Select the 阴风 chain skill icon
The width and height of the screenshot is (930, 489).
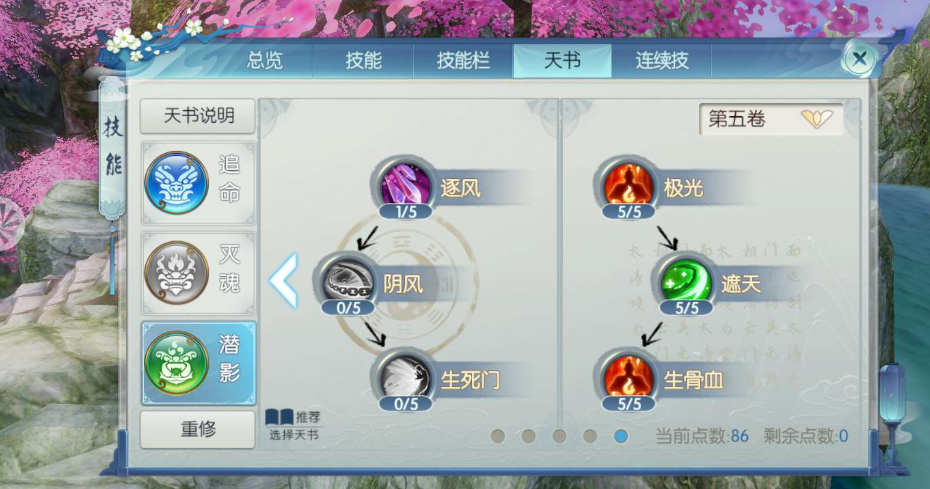tap(348, 281)
